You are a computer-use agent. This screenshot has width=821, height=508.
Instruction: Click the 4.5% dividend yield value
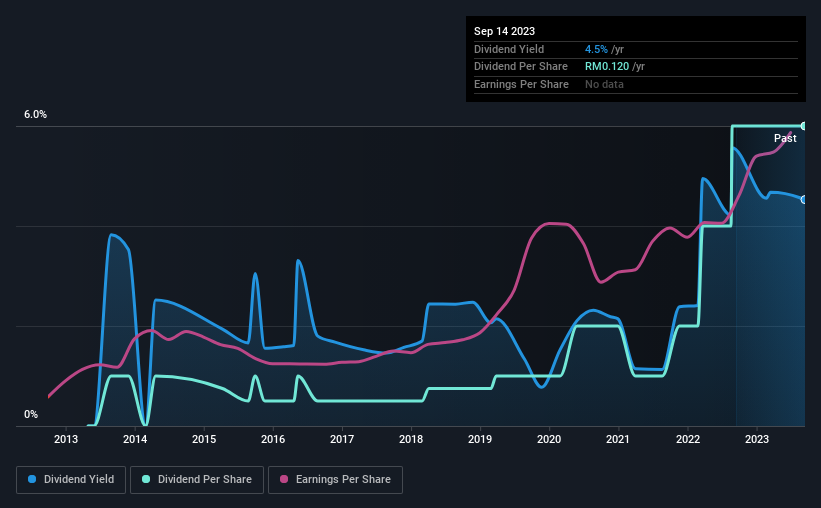596,49
